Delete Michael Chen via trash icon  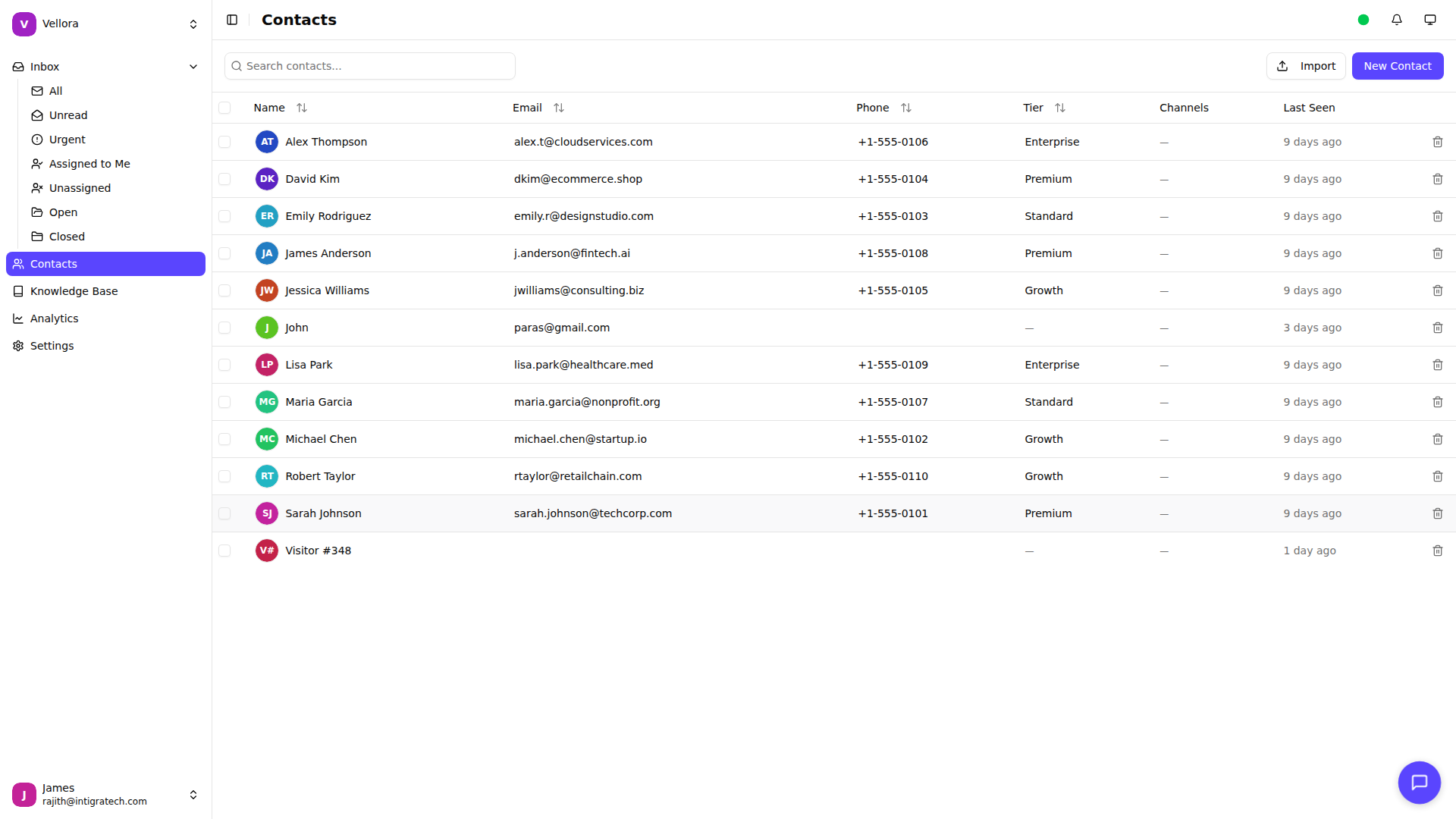1438,439
